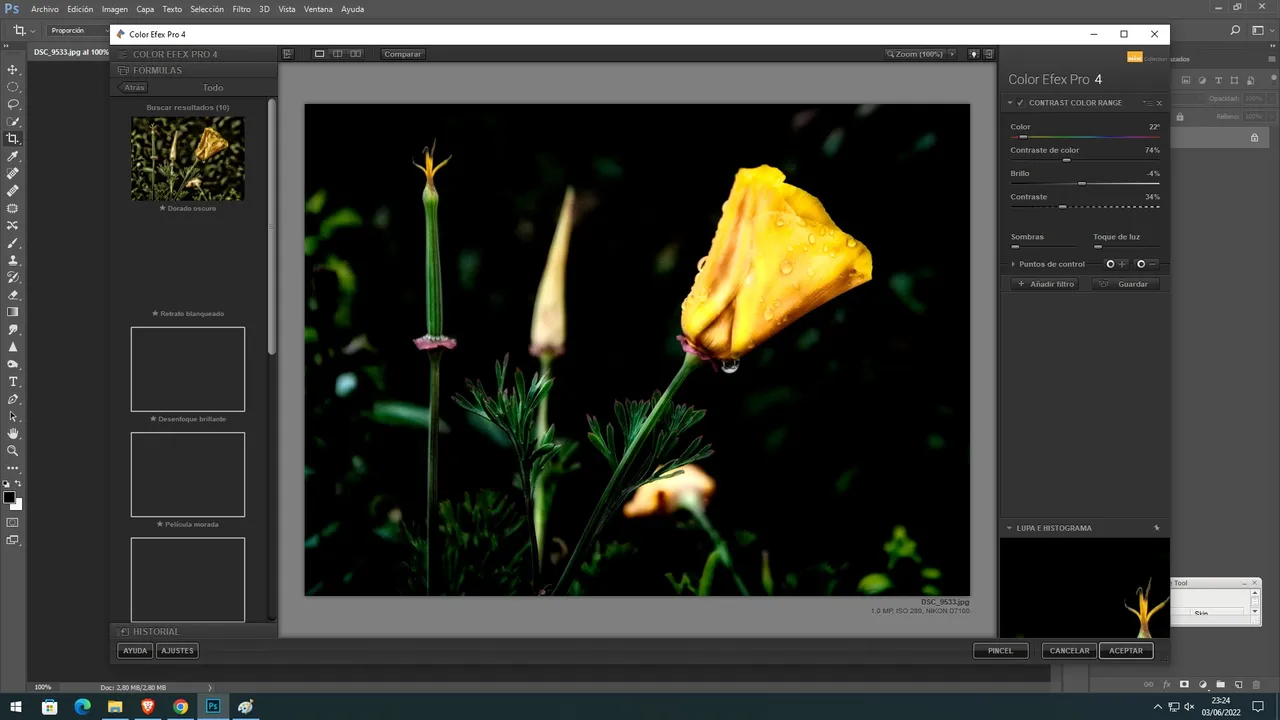Toggle left panel visibility icon in preview toolbar
1280x720 pixels.
tap(288, 54)
